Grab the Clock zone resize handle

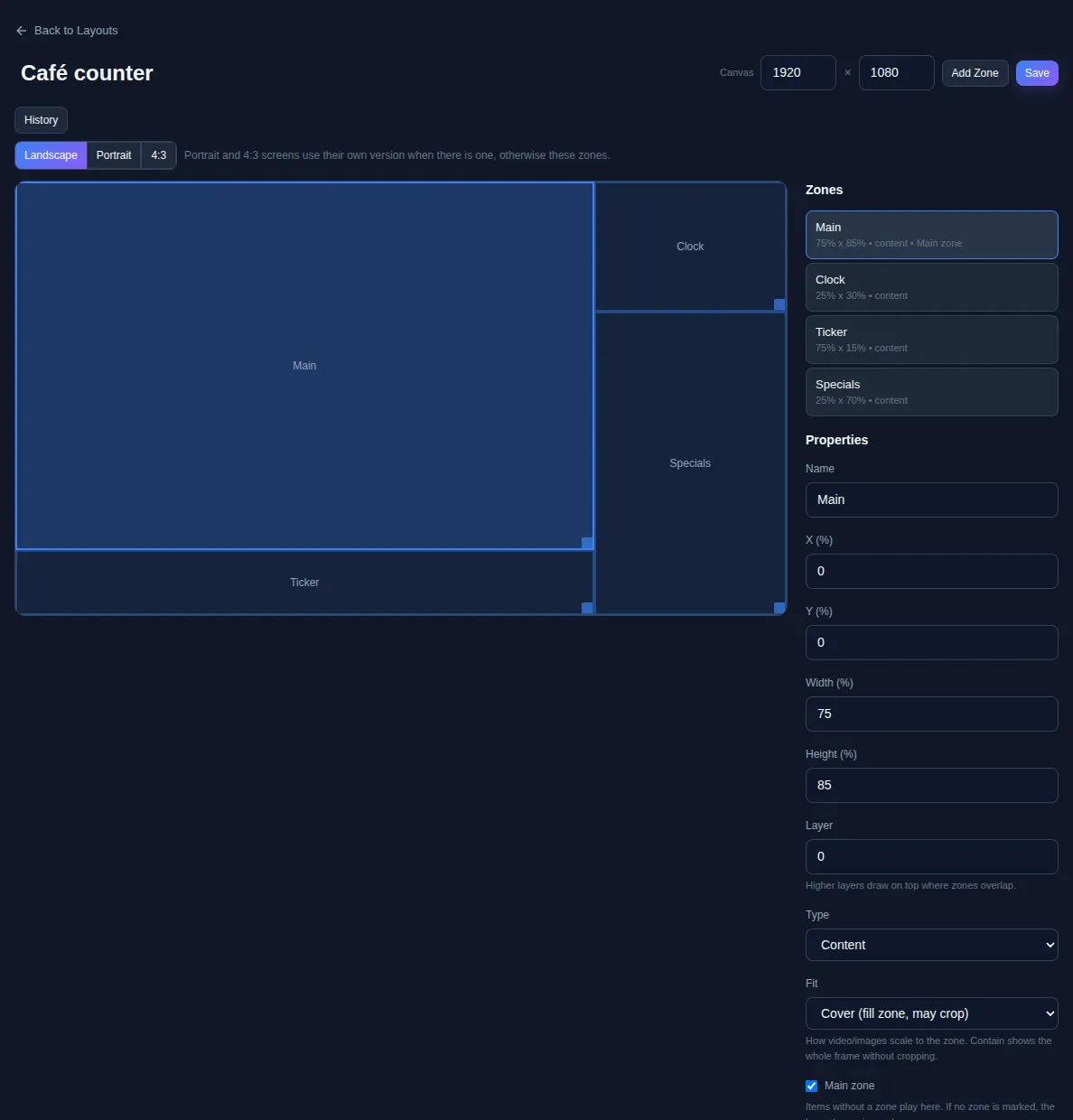click(x=779, y=304)
